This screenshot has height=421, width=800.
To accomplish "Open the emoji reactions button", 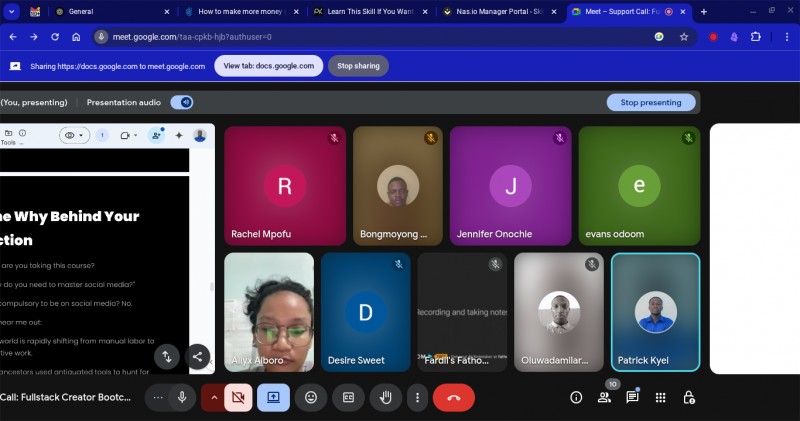I will tap(311, 398).
